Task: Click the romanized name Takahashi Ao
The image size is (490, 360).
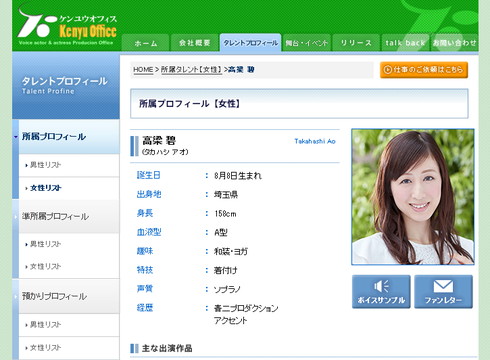Action: [x=315, y=141]
